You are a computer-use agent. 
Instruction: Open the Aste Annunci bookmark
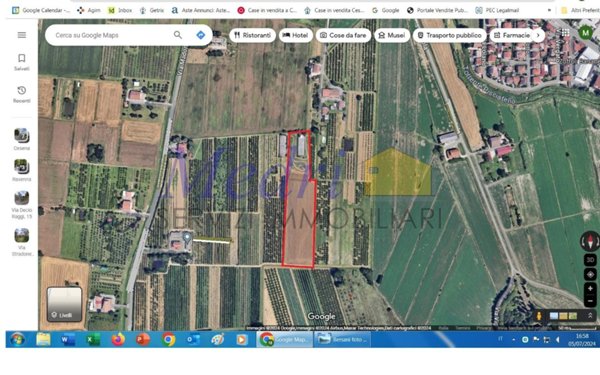click(201, 10)
